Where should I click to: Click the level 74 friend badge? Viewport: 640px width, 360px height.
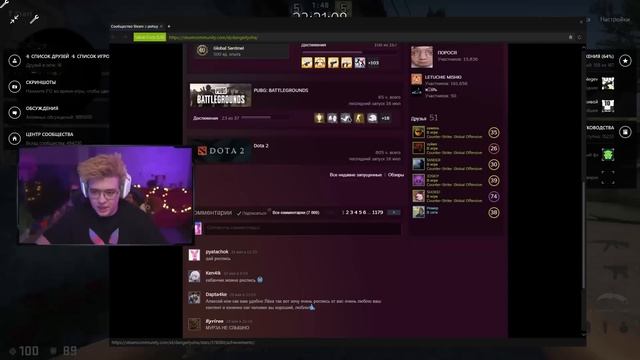494,196
